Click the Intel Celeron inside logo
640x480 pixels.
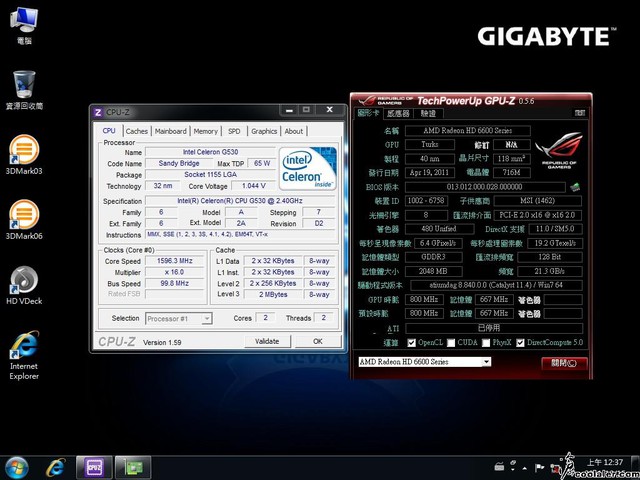(x=308, y=168)
